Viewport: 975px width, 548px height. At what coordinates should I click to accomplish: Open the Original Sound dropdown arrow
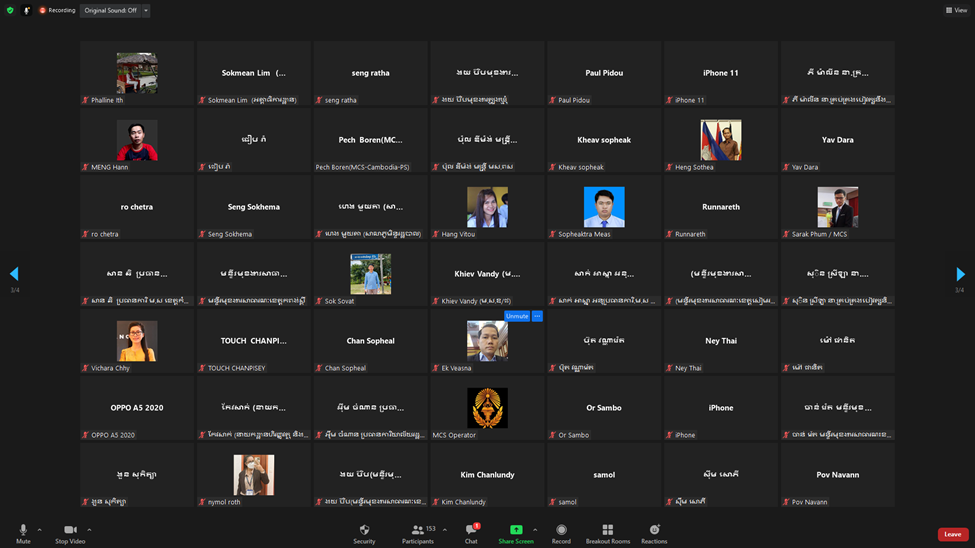(x=146, y=10)
